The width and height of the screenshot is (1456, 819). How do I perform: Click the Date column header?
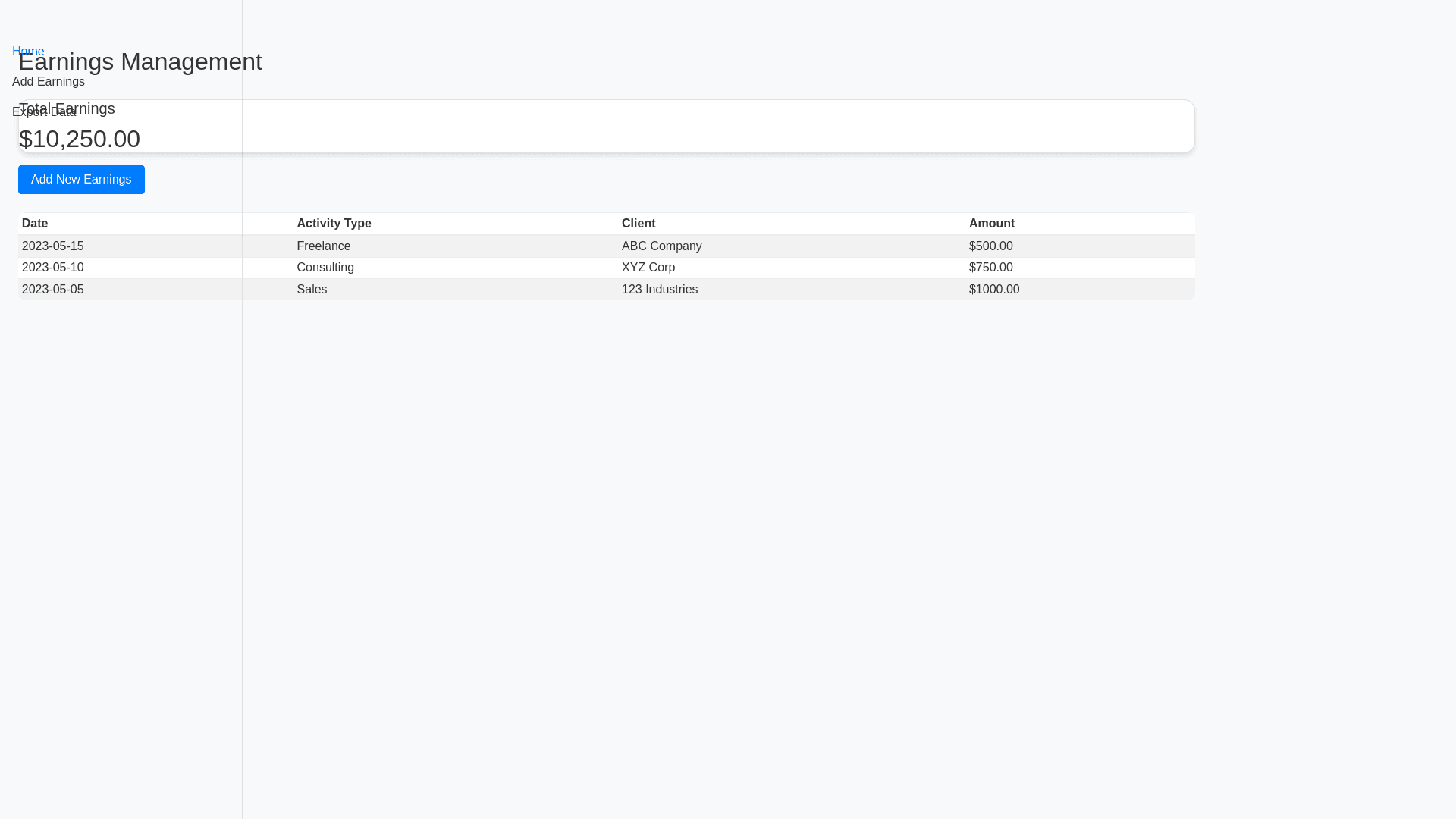point(35,224)
